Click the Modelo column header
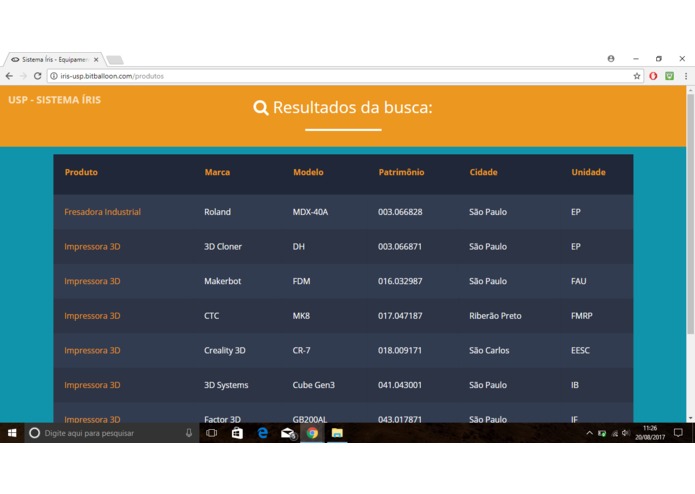This screenshot has width=695, height=494. coord(308,172)
